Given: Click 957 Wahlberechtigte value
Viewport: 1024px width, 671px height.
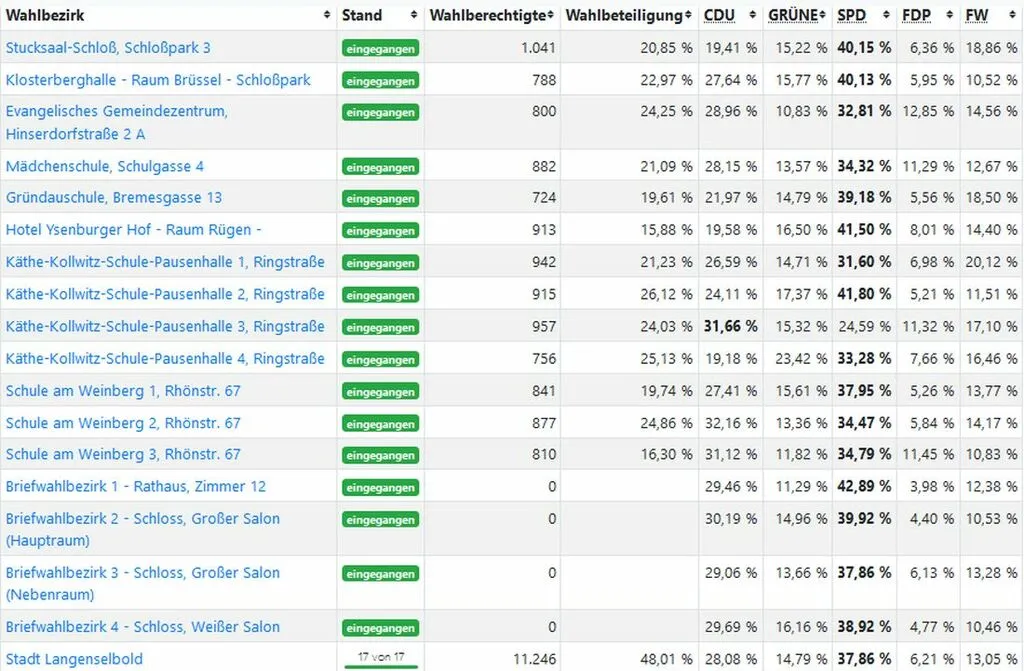Looking at the screenshot, I should click(543, 326).
